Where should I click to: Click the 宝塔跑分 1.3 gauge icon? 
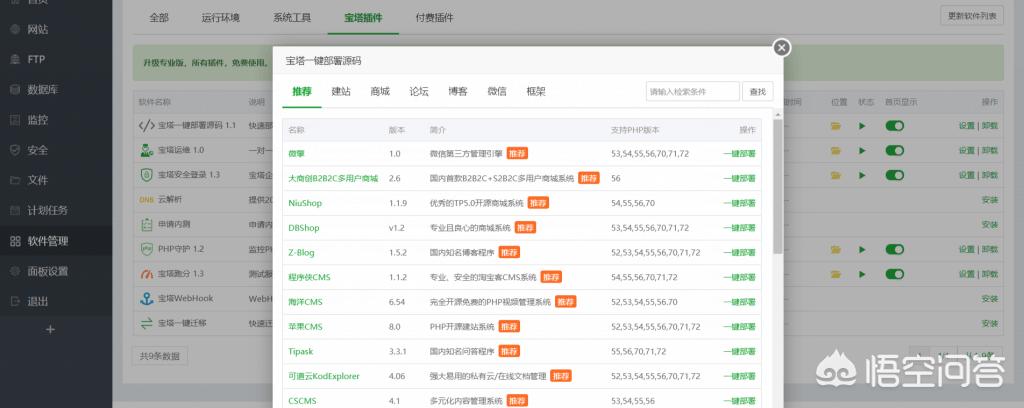[x=146, y=274]
